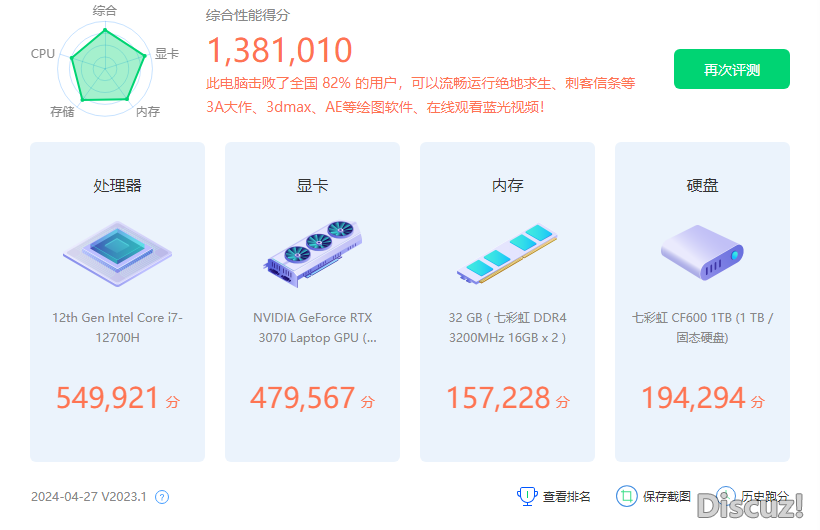Click the trophy icon beside 查看排名
The height and width of the screenshot is (530, 820).
[527, 495]
